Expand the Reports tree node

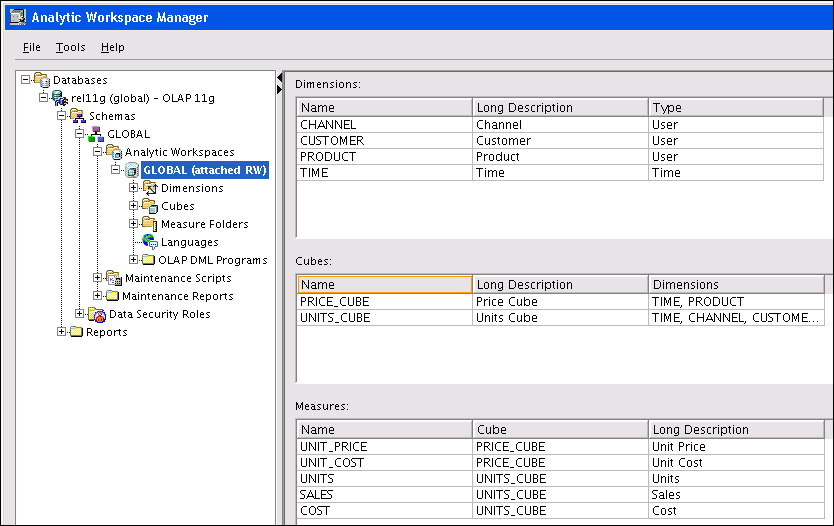coord(61,332)
